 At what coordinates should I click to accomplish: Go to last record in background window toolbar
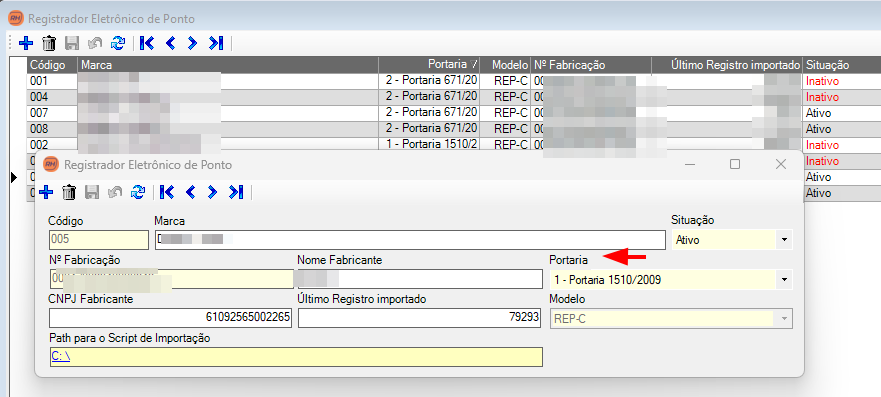pos(216,43)
